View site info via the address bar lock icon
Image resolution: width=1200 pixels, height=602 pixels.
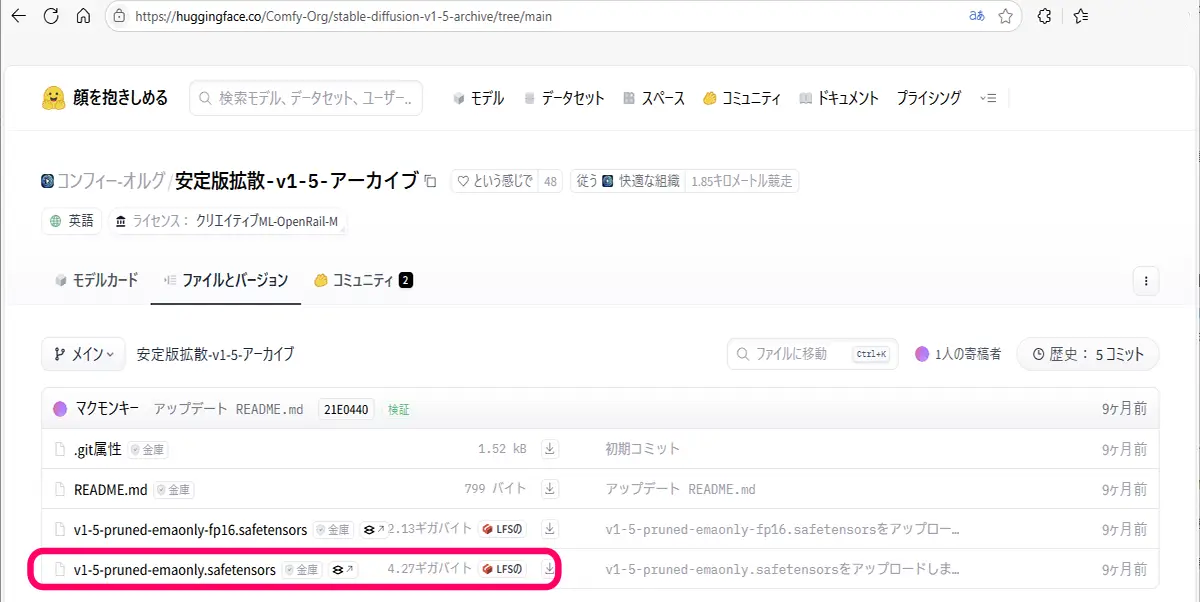[118, 16]
